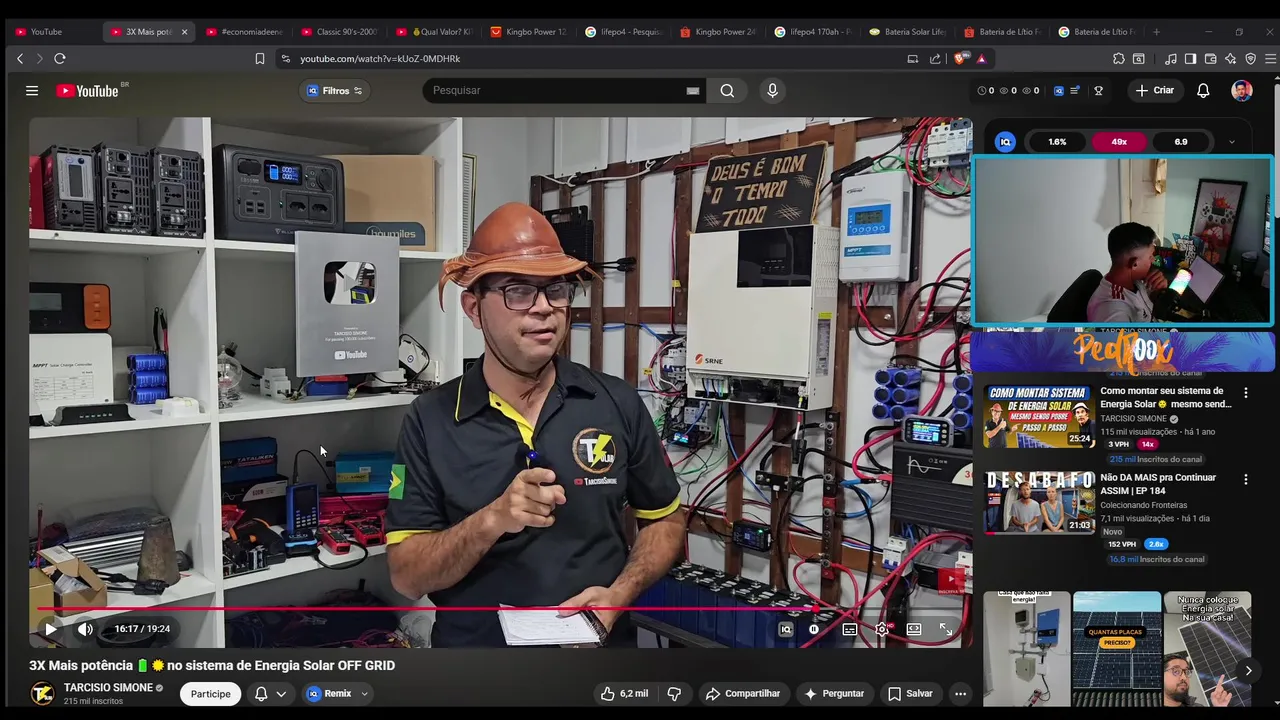Open the YouTube hamburger guide menu
Image resolution: width=1280 pixels, height=720 pixels.
(x=32, y=91)
